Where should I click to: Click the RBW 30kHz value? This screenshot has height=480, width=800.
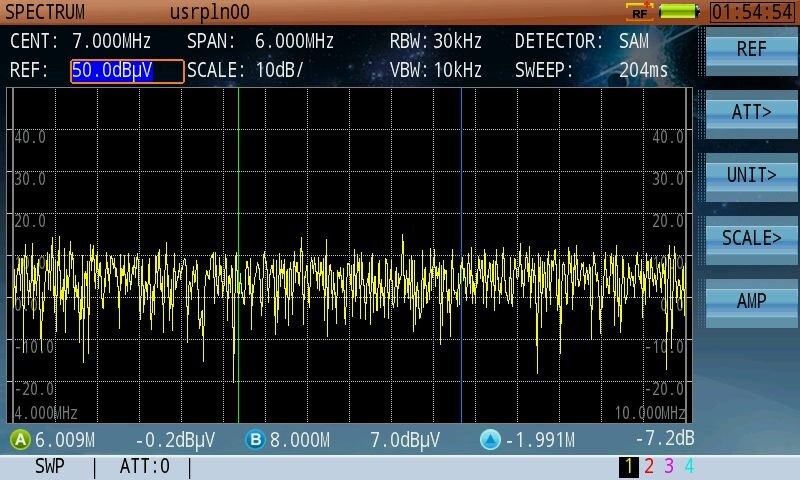[x=458, y=41]
